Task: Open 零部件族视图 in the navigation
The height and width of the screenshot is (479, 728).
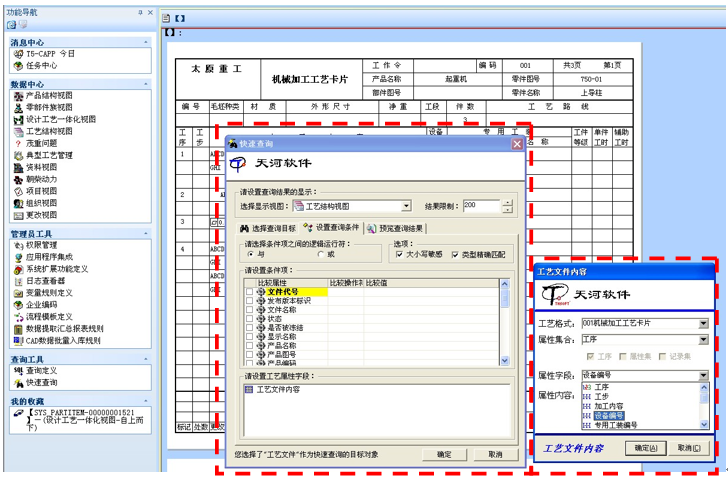Action: tap(43, 108)
